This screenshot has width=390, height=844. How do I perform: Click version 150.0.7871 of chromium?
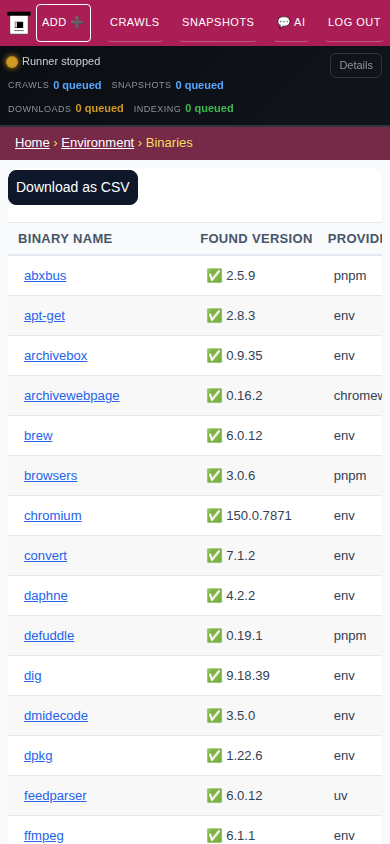tap(259, 516)
